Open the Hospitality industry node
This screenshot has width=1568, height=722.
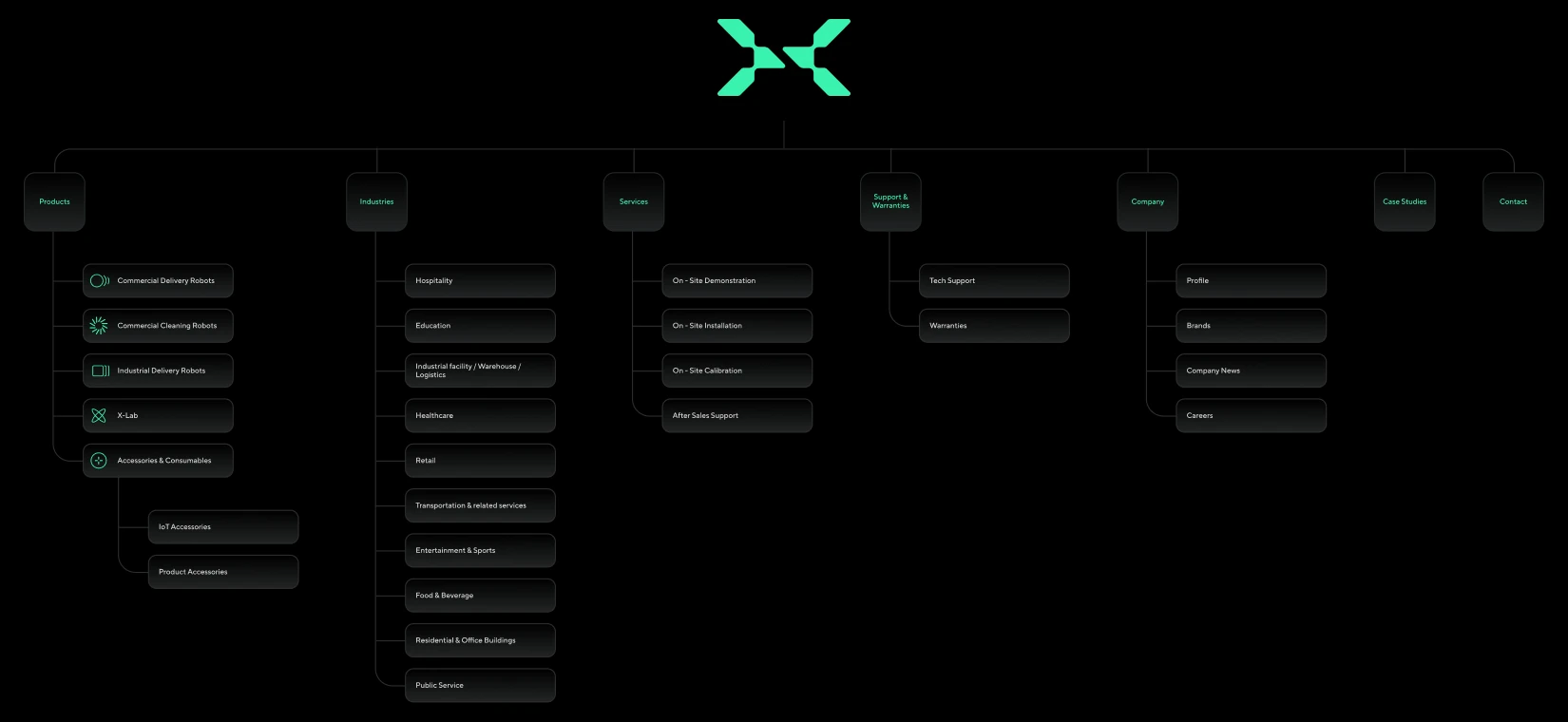click(x=480, y=281)
